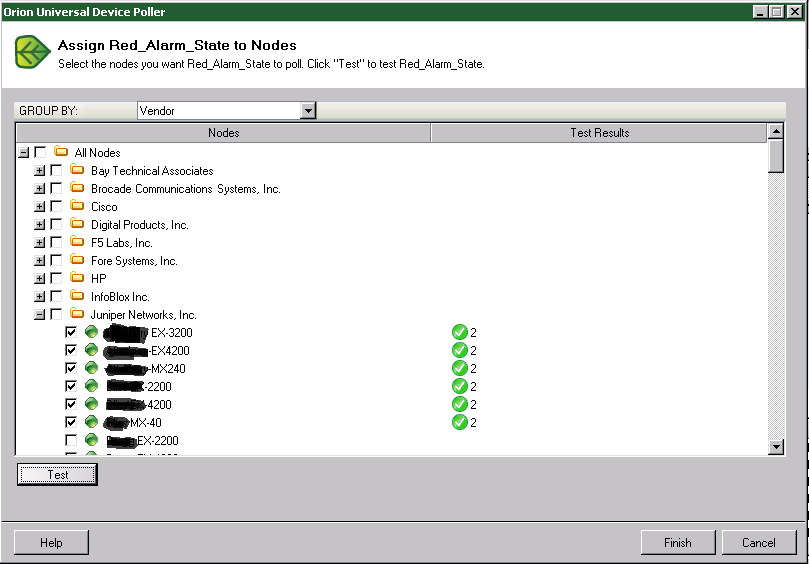Click the success checkmark in EX-3200 test result
Screen dimensions: 809x564
[459, 332]
